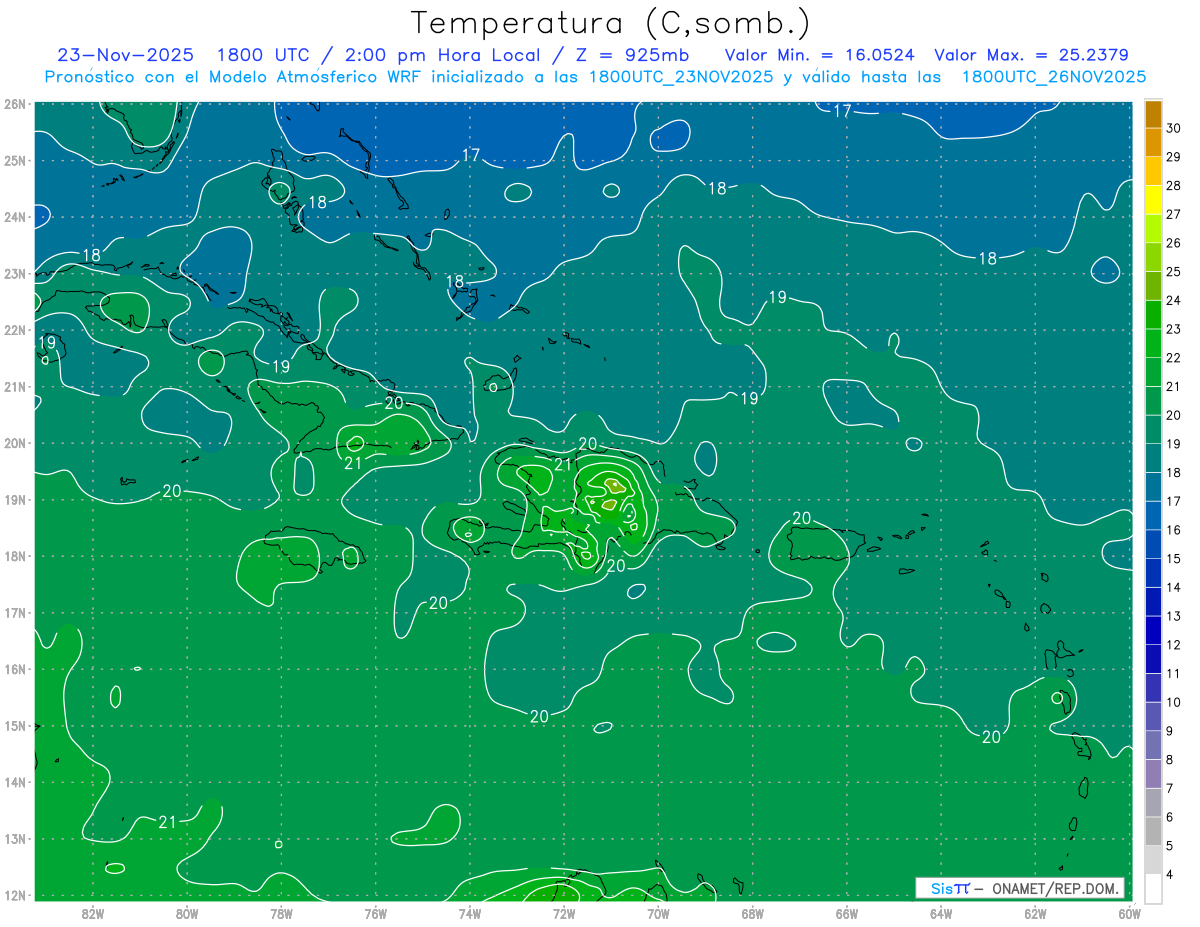Click the Puerto Rico island outline on the map
Screen dimensions: 1200x927
click(825, 544)
